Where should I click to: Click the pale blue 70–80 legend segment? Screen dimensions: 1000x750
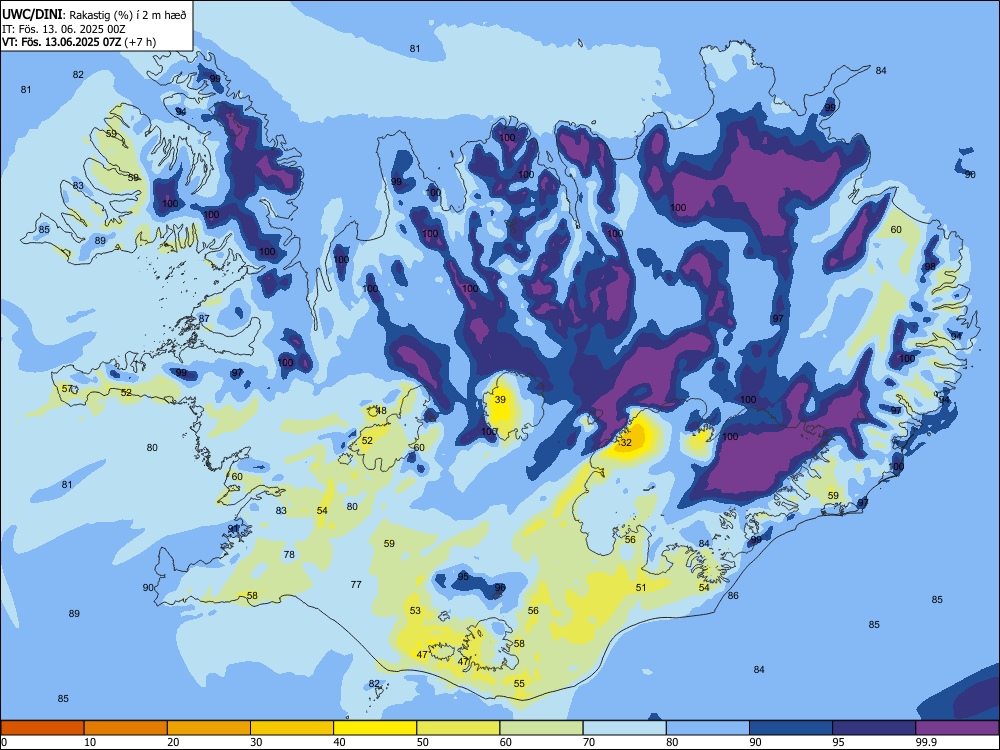(x=624, y=728)
